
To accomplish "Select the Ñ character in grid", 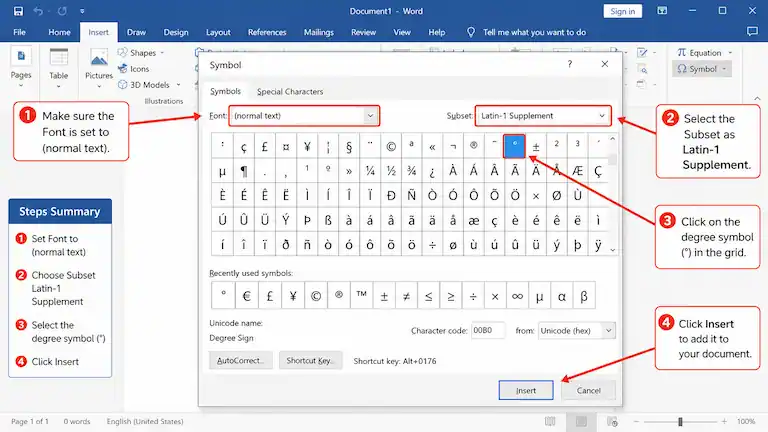I will pyautogui.click(x=411, y=195).
